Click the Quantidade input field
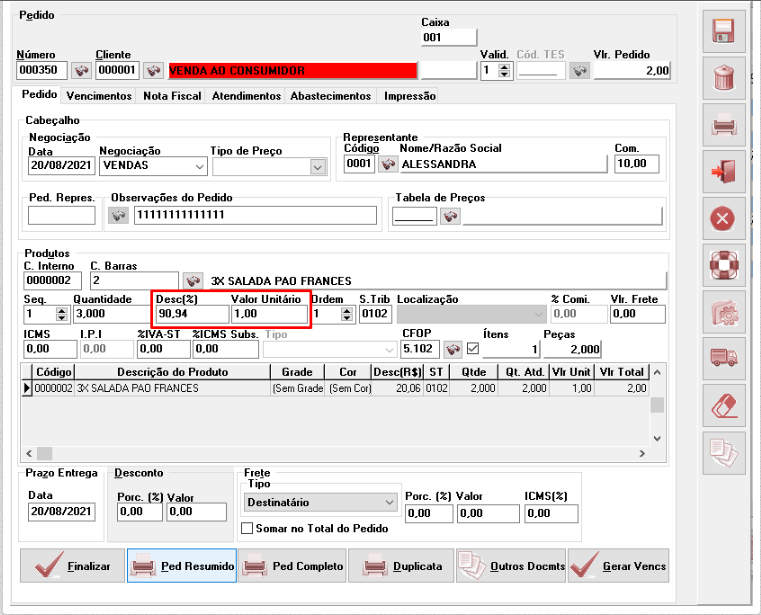Image resolution: width=761 pixels, height=615 pixels. pos(113,314)
